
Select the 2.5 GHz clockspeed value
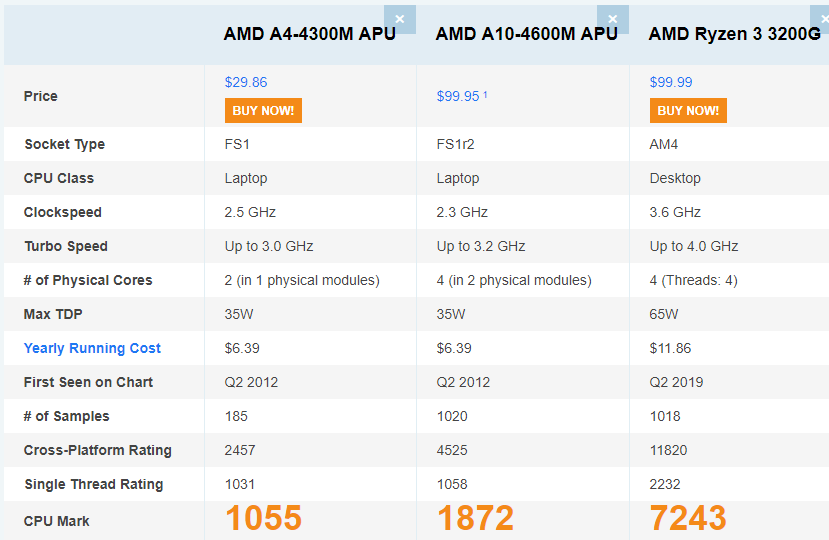(x=250, y=212)
